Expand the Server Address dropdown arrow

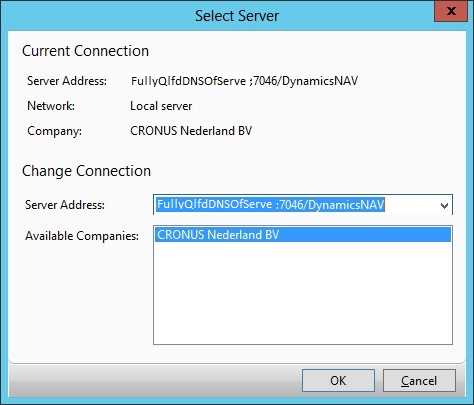coord(444,205)
